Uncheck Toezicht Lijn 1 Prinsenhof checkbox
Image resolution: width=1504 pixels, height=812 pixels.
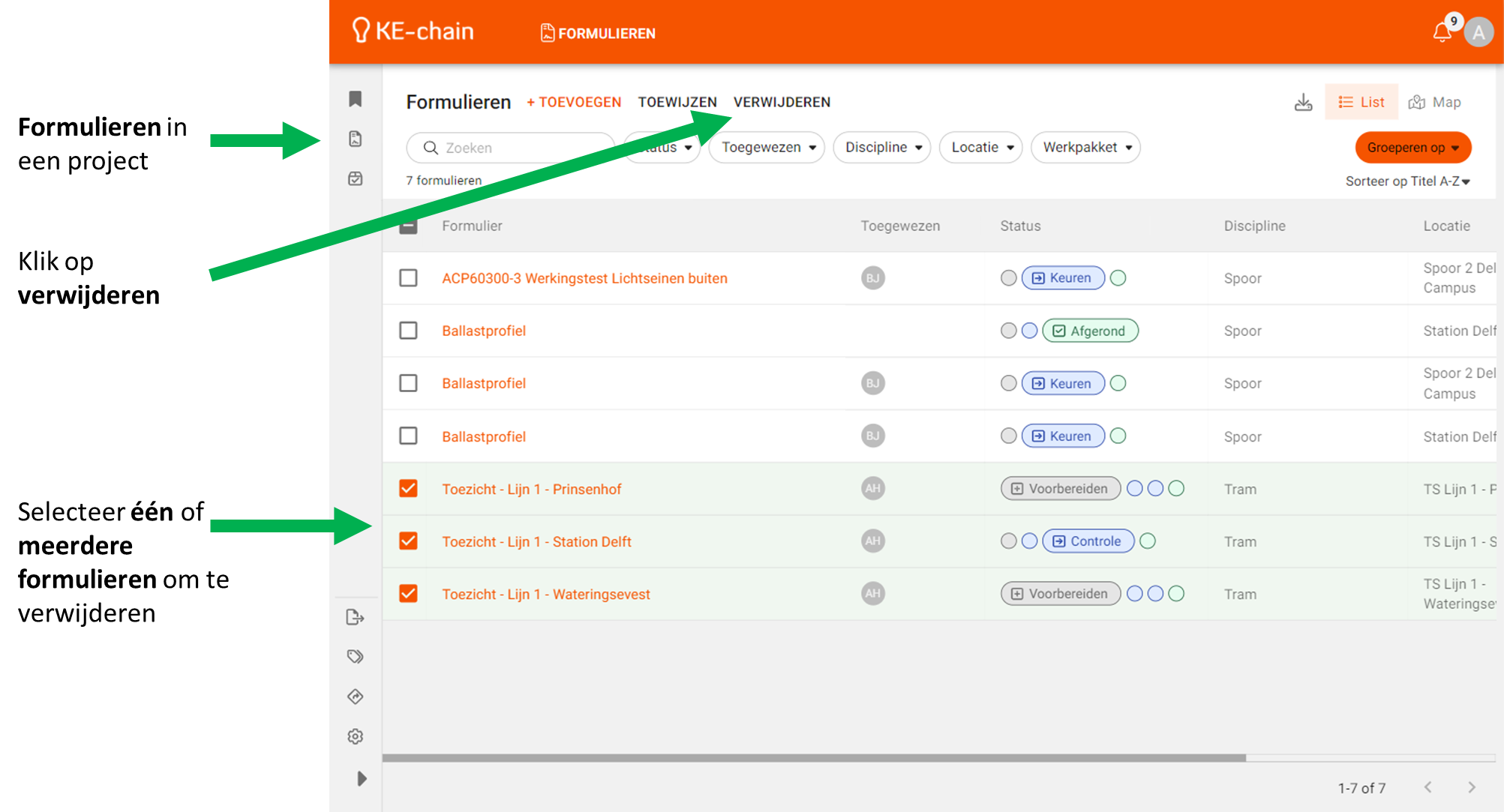(408, 489)
